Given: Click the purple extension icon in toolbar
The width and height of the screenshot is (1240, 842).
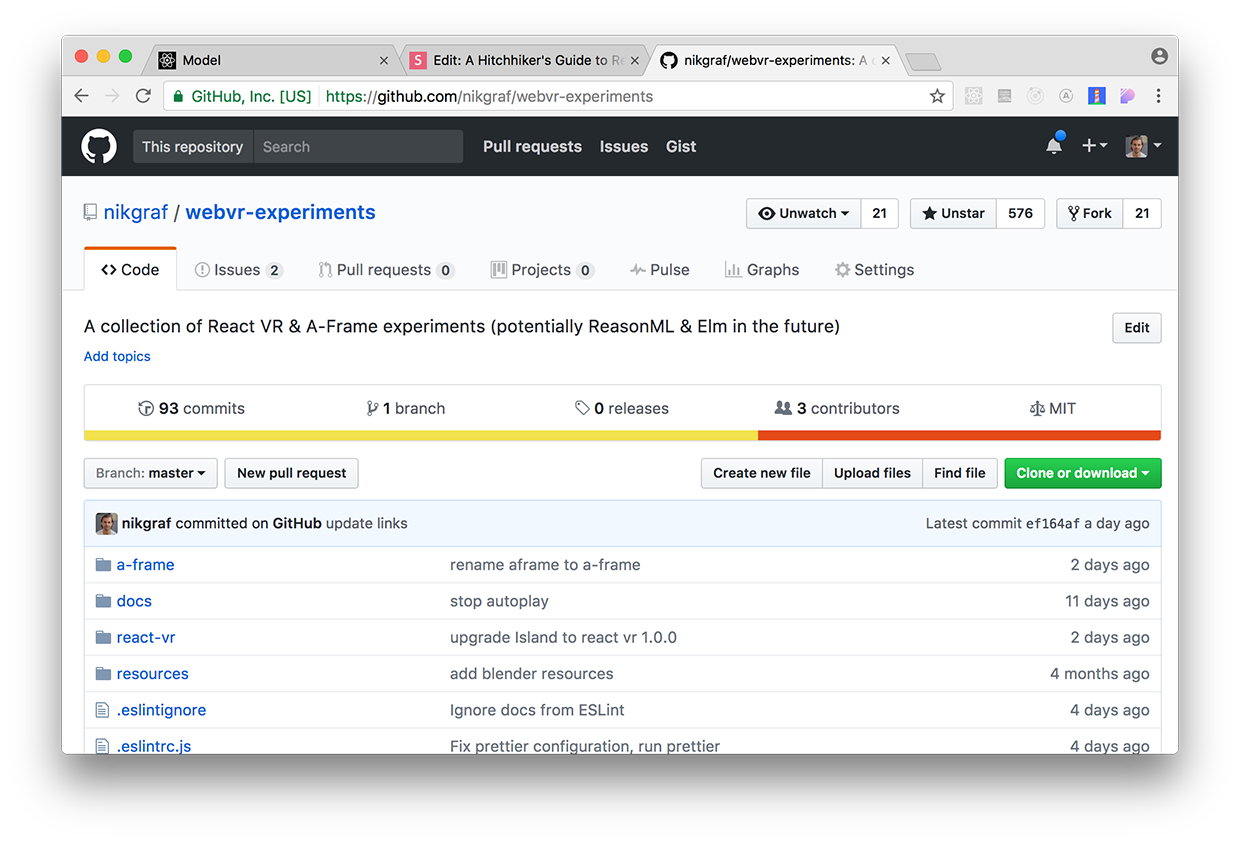Looking at the screenshot, I should point(1127,96).
